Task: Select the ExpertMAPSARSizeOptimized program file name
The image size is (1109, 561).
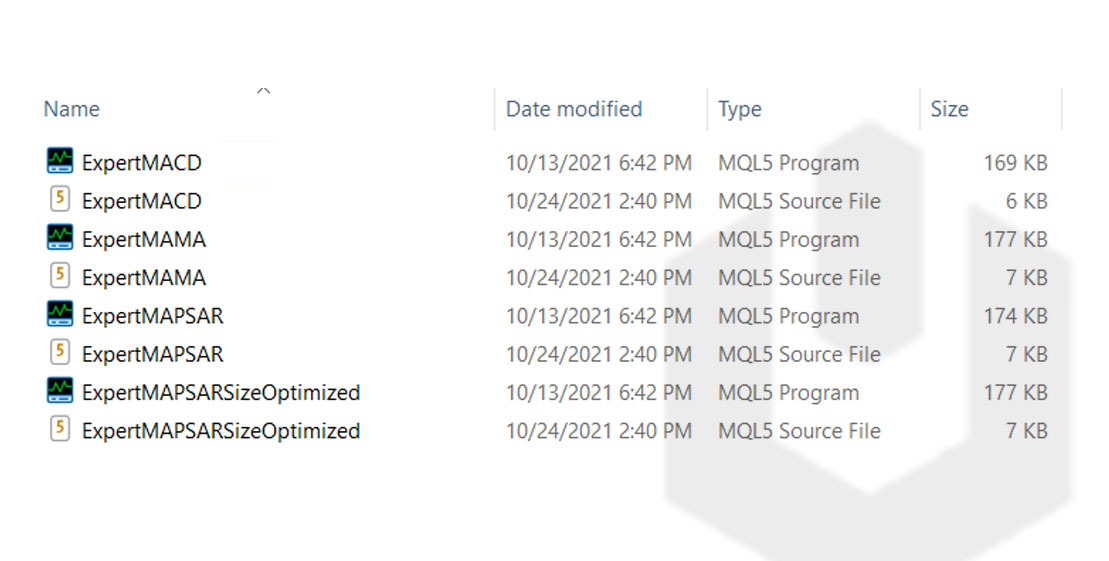Action: (221, 393)
